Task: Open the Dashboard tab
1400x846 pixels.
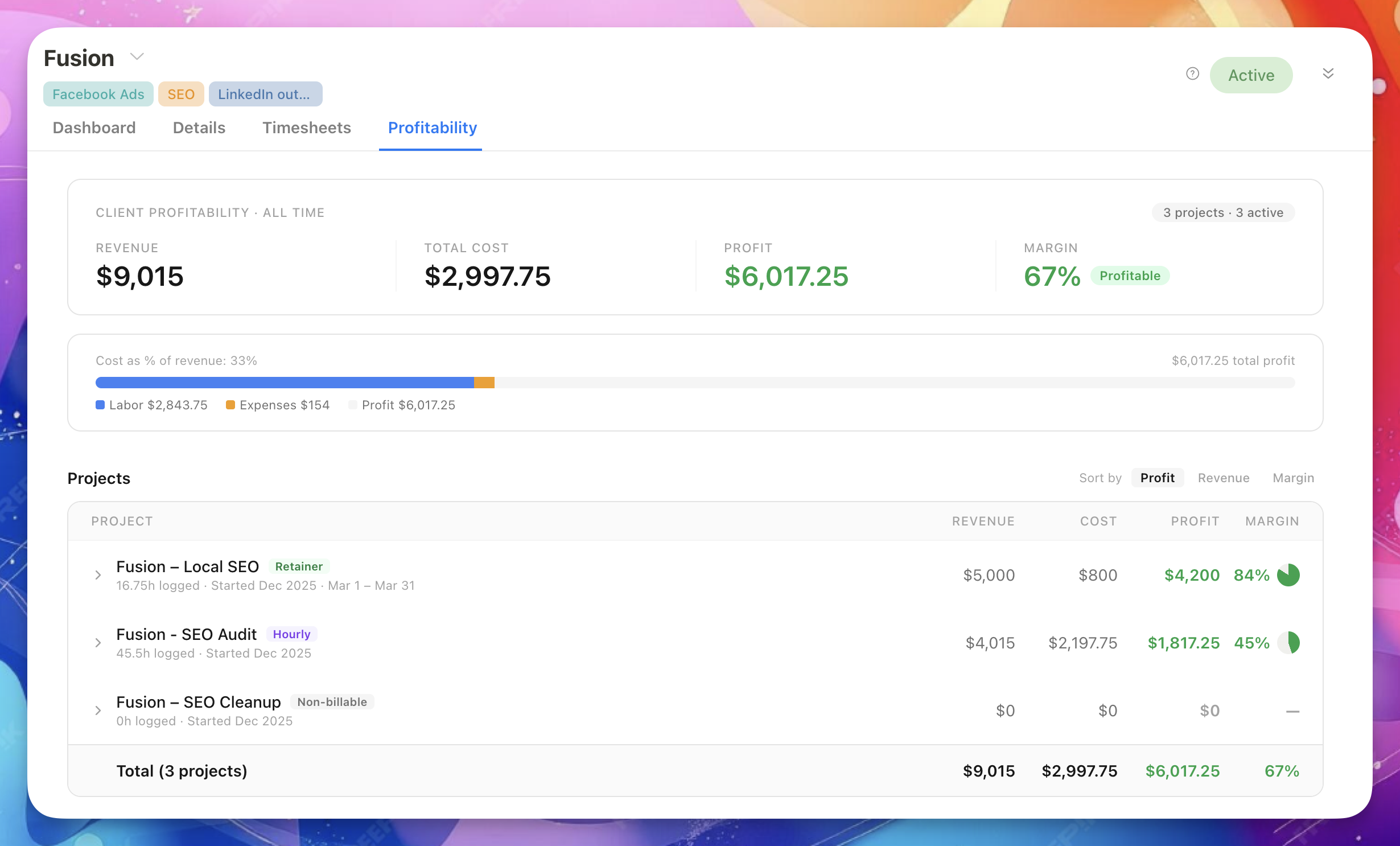Action: pyautogui.click(x=94, y=128)
